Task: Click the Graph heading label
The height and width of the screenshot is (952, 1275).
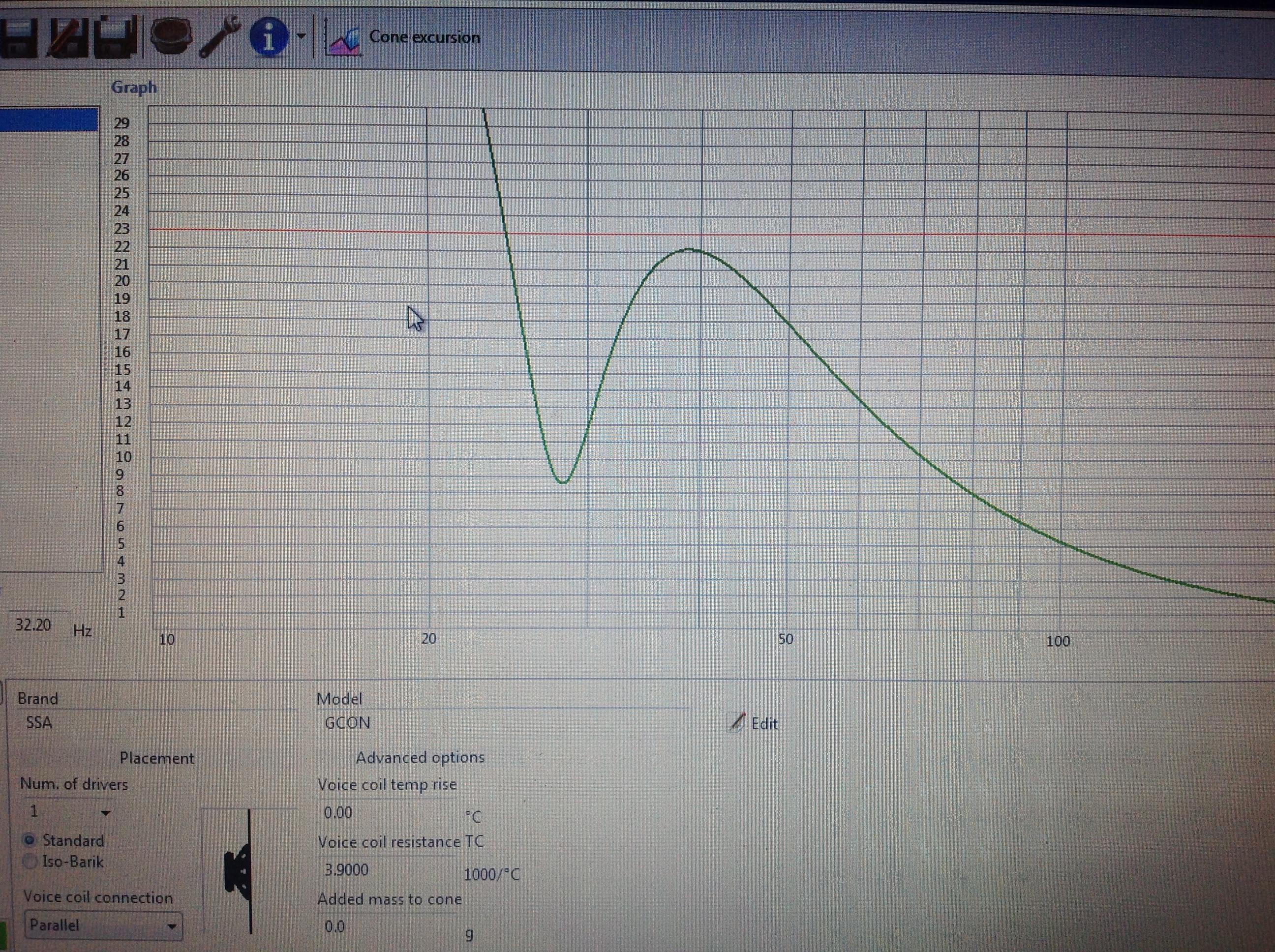Action: click(x=134, y=88)
